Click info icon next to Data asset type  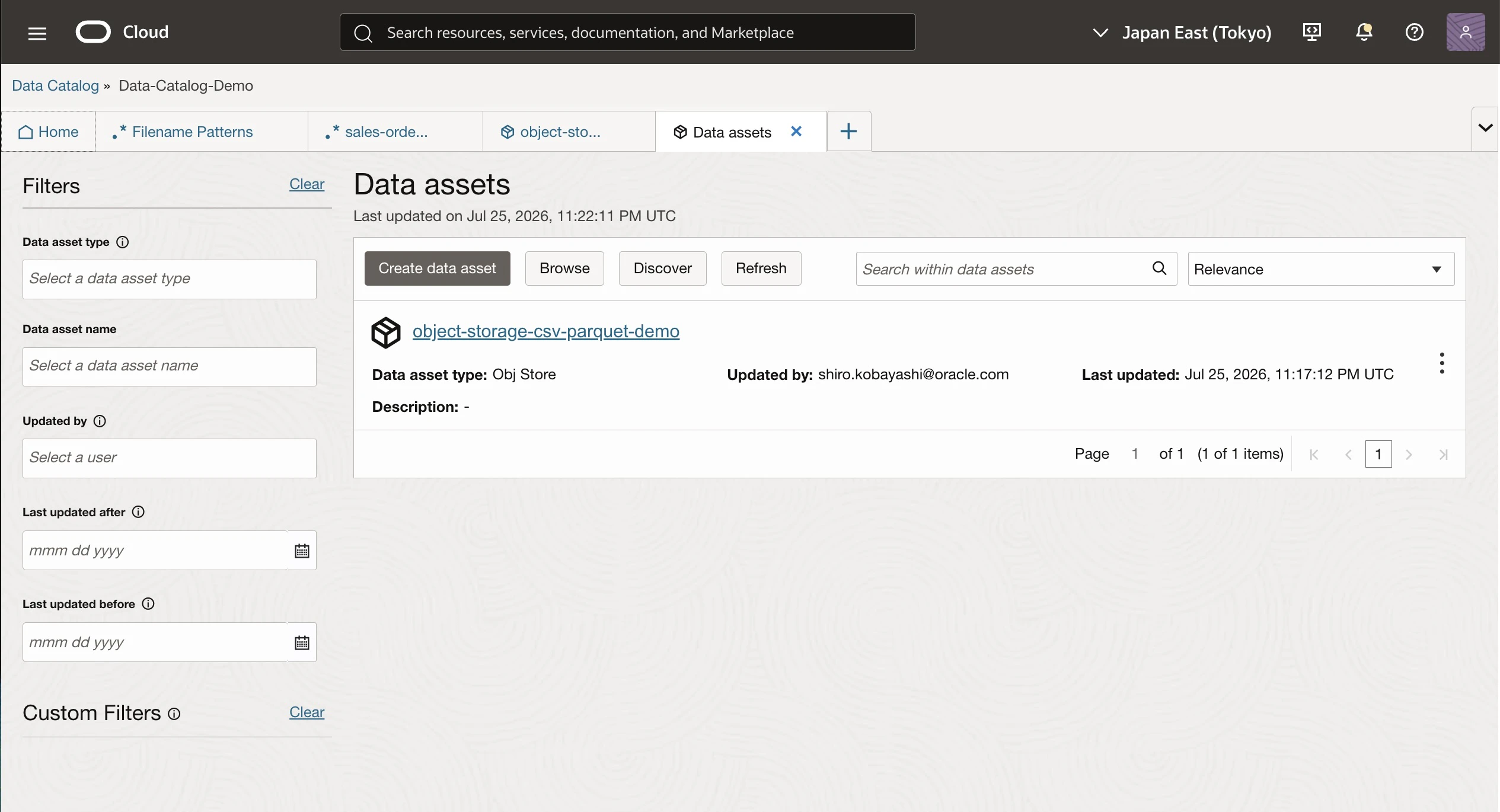[x=123, y=242]
